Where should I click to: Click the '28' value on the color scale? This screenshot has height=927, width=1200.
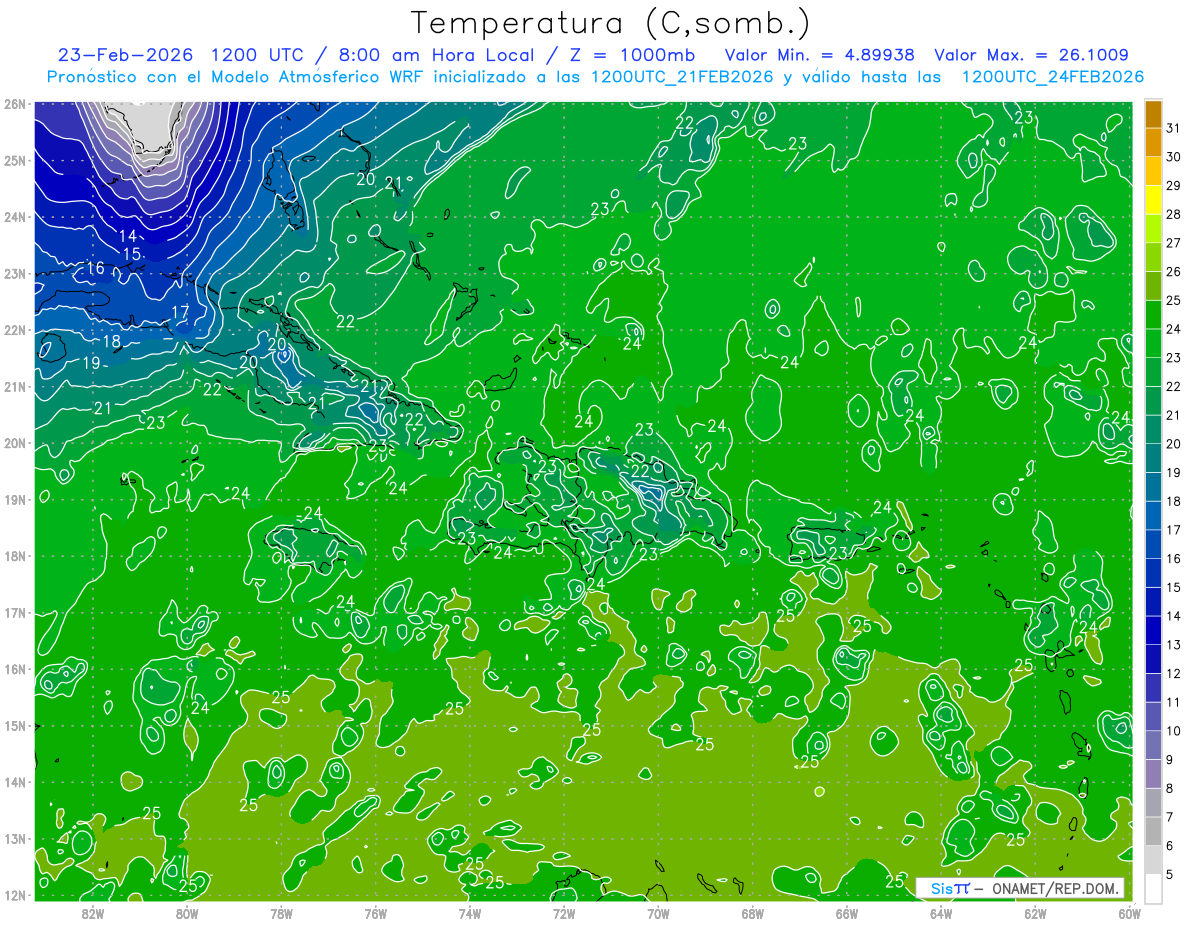(x=1173, y=215)
